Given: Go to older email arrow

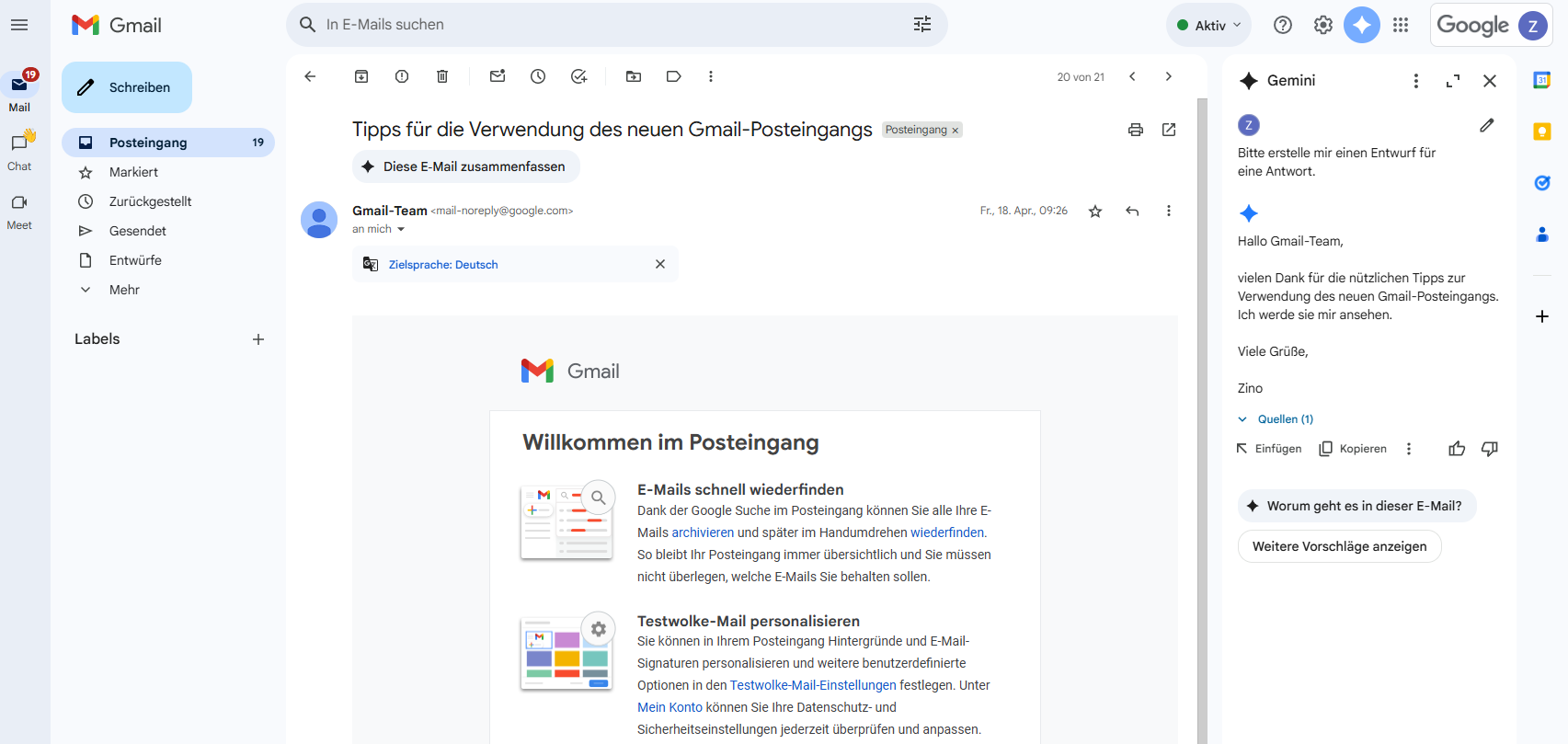Looking at the screenshot, I should click(1169, 76).
